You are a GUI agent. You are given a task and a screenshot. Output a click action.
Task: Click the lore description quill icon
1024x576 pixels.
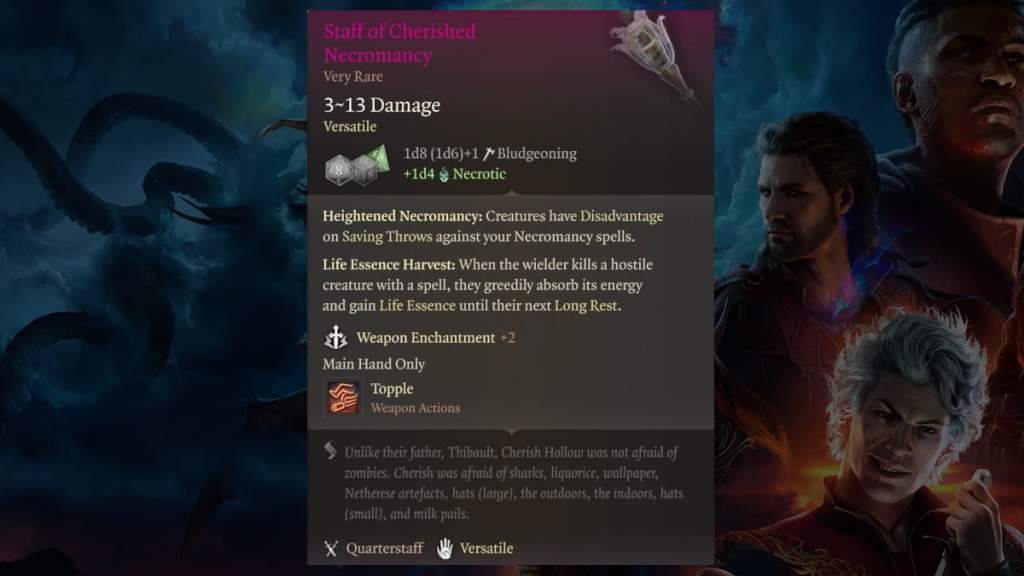[x=330, y=451]
